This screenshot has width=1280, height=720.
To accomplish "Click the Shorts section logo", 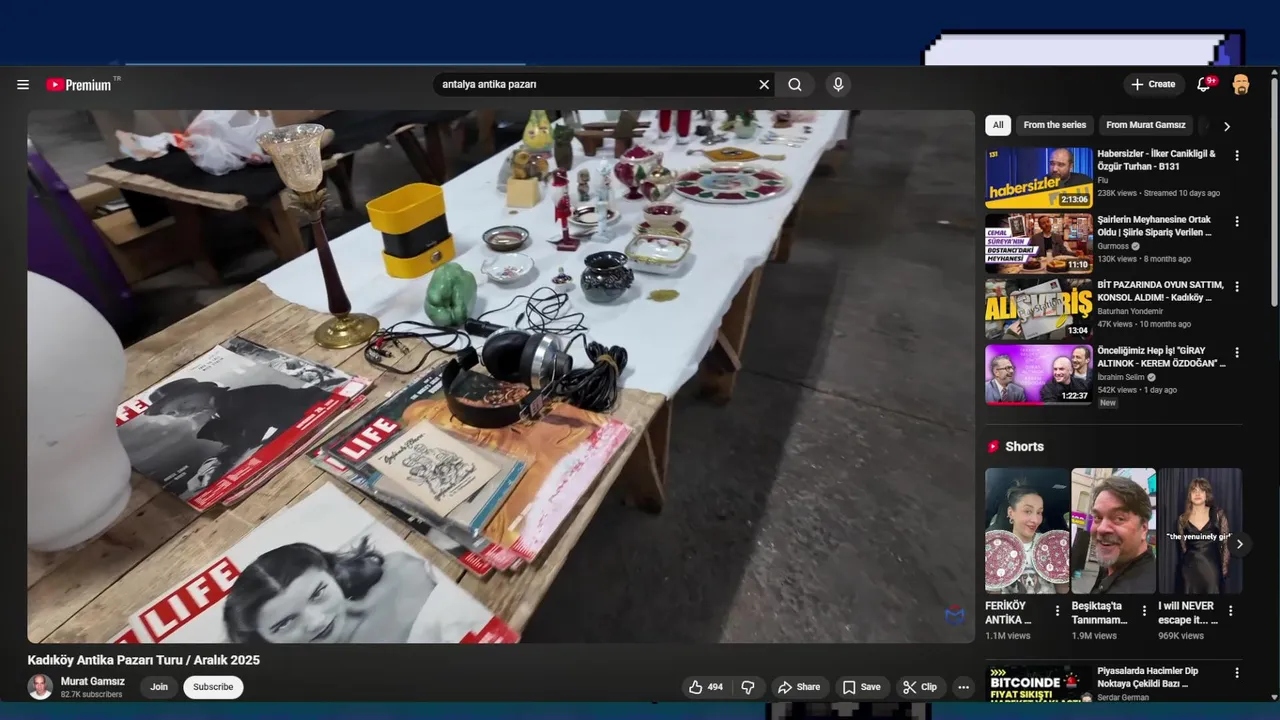I will point(993,447).
